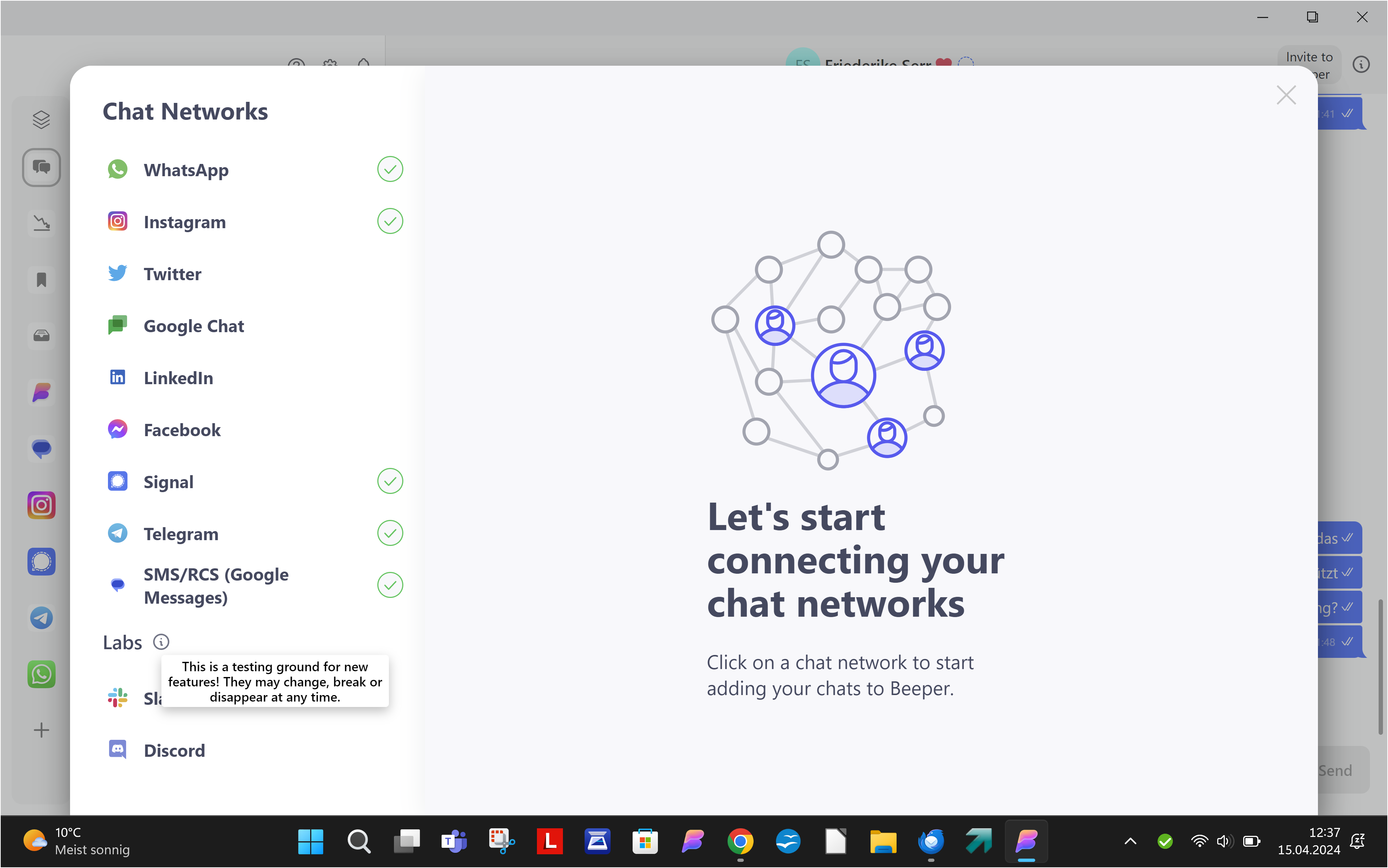Click the low priority chart sidebar icon
1388x868 pixels.
(41, 223)
